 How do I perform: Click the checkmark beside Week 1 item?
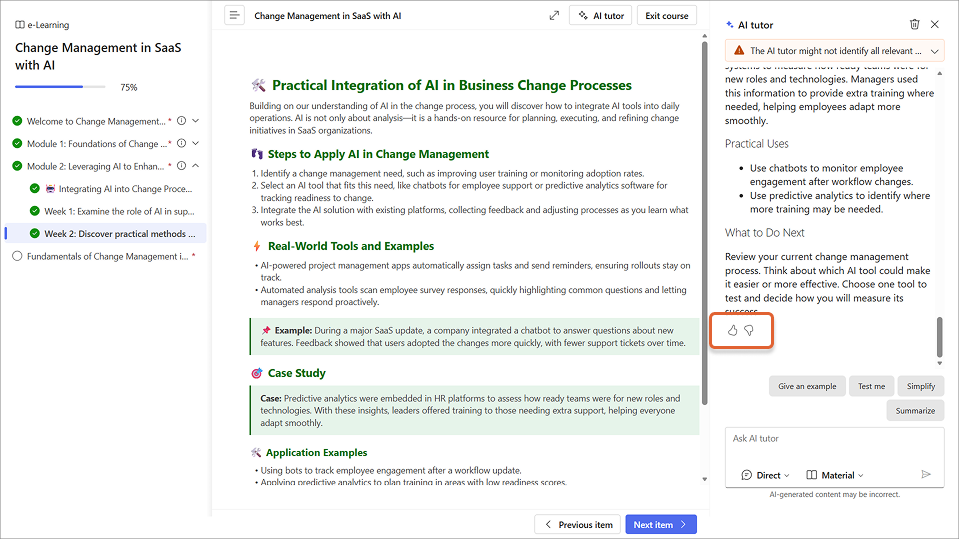pos(35,211)
